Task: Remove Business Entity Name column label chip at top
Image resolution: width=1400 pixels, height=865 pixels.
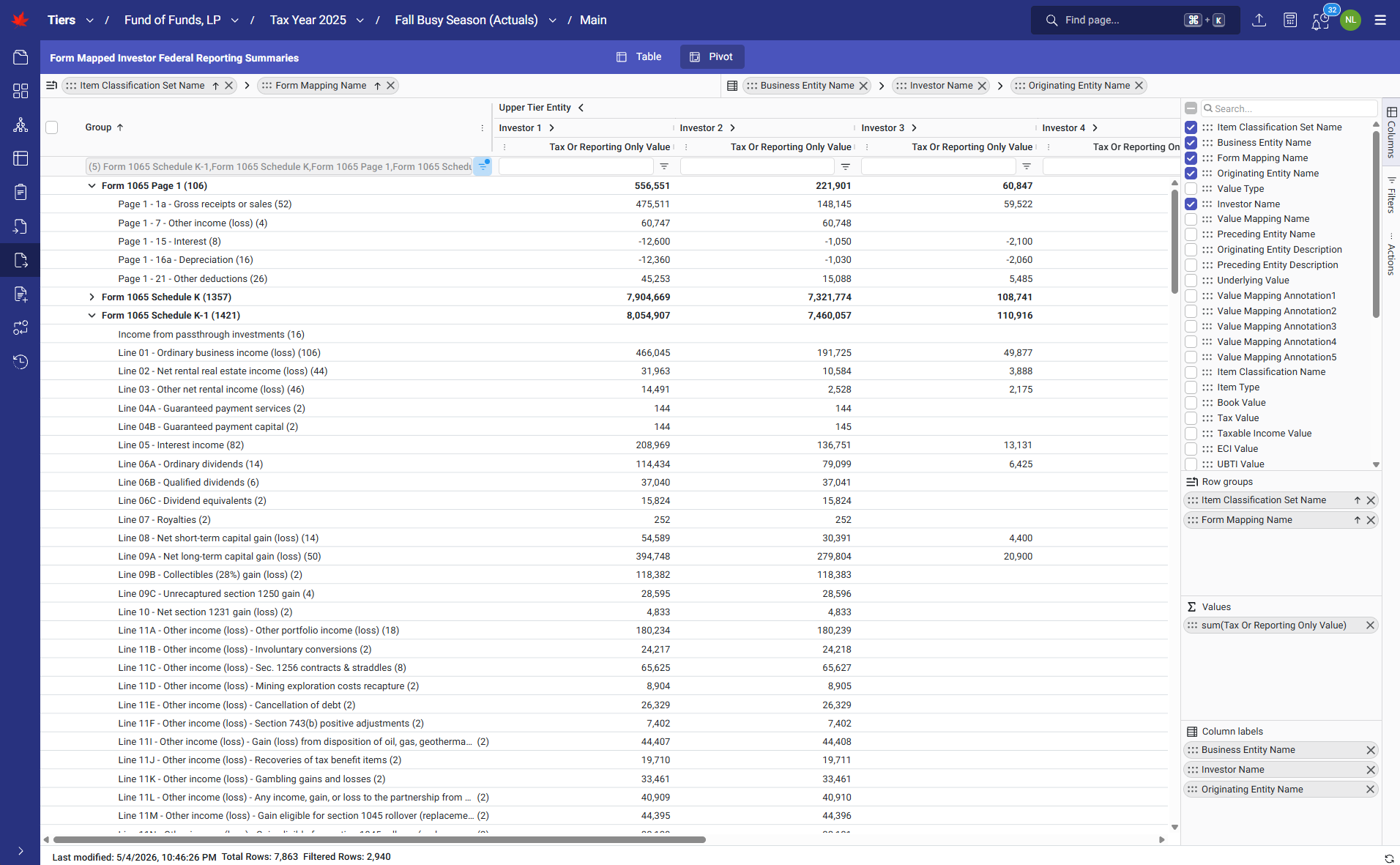Action: pos(863,86)
